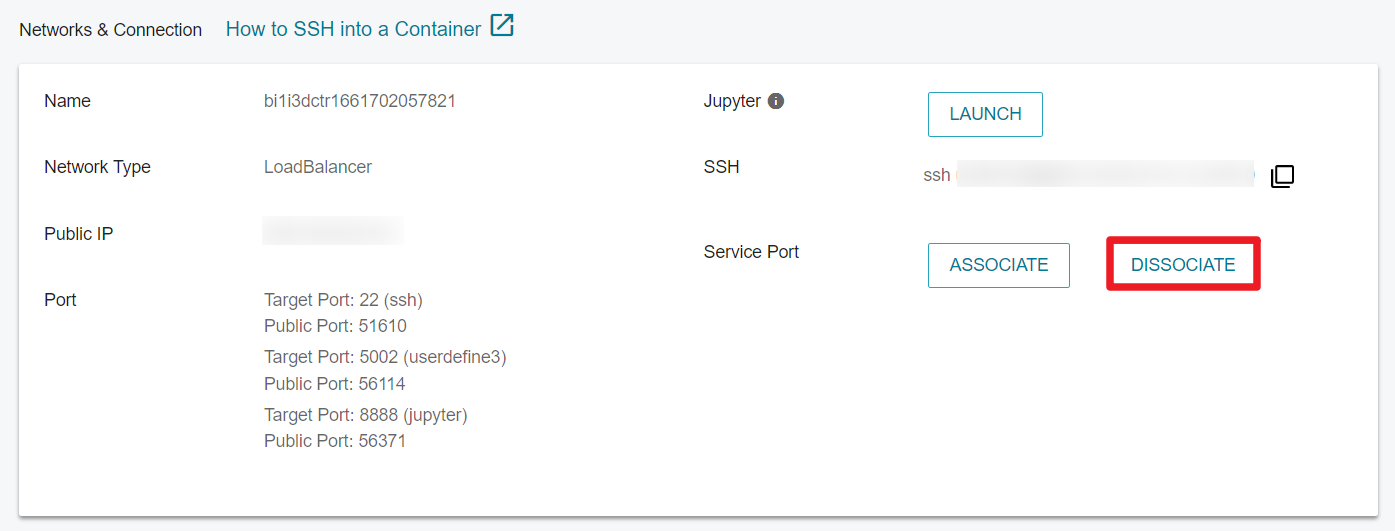Open the How to SSH into a Container link
Image resolution: width=1395 pixels, height=531 pixels.
pyautogui.click(x=353, y=29)
